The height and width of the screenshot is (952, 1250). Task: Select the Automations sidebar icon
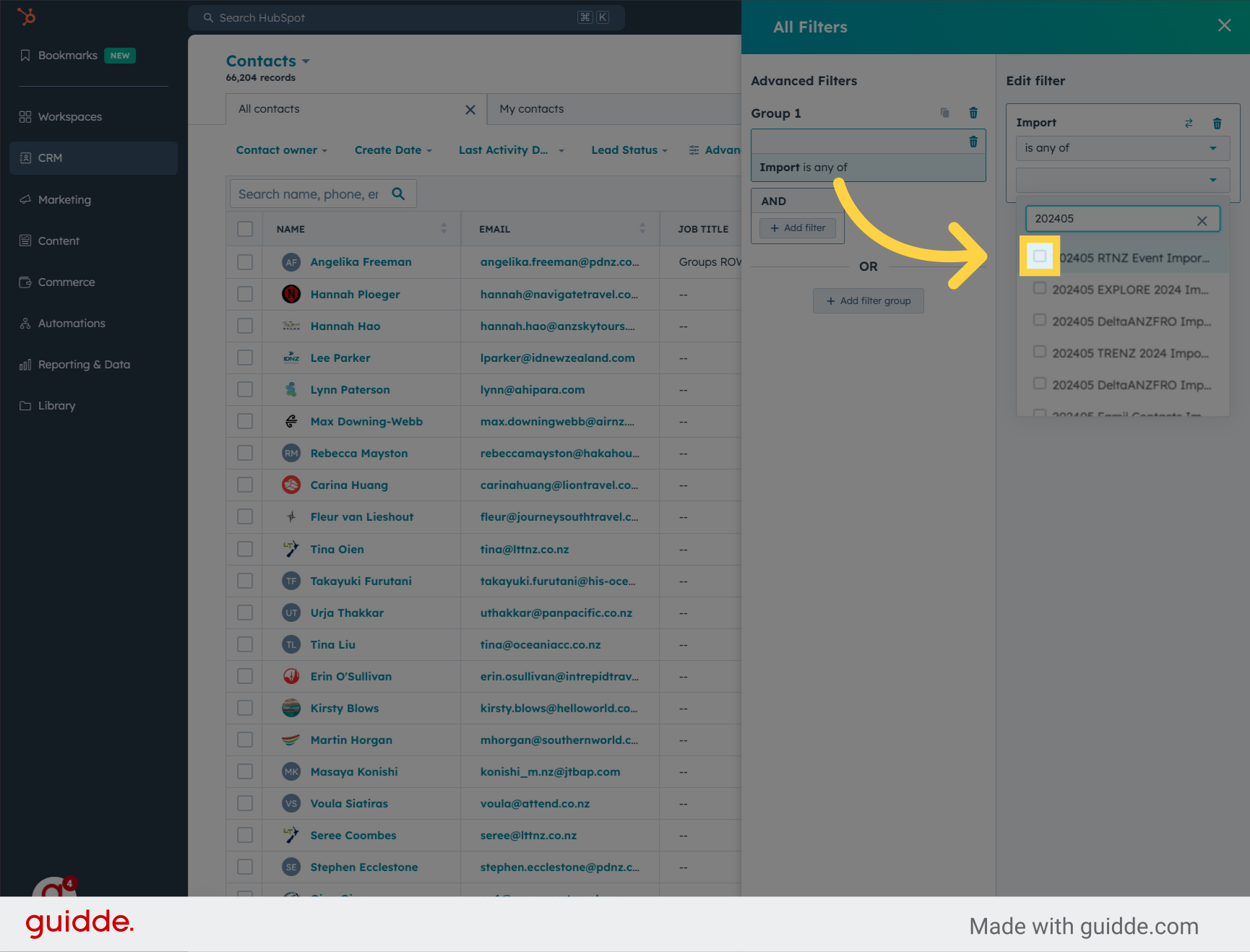25,323
